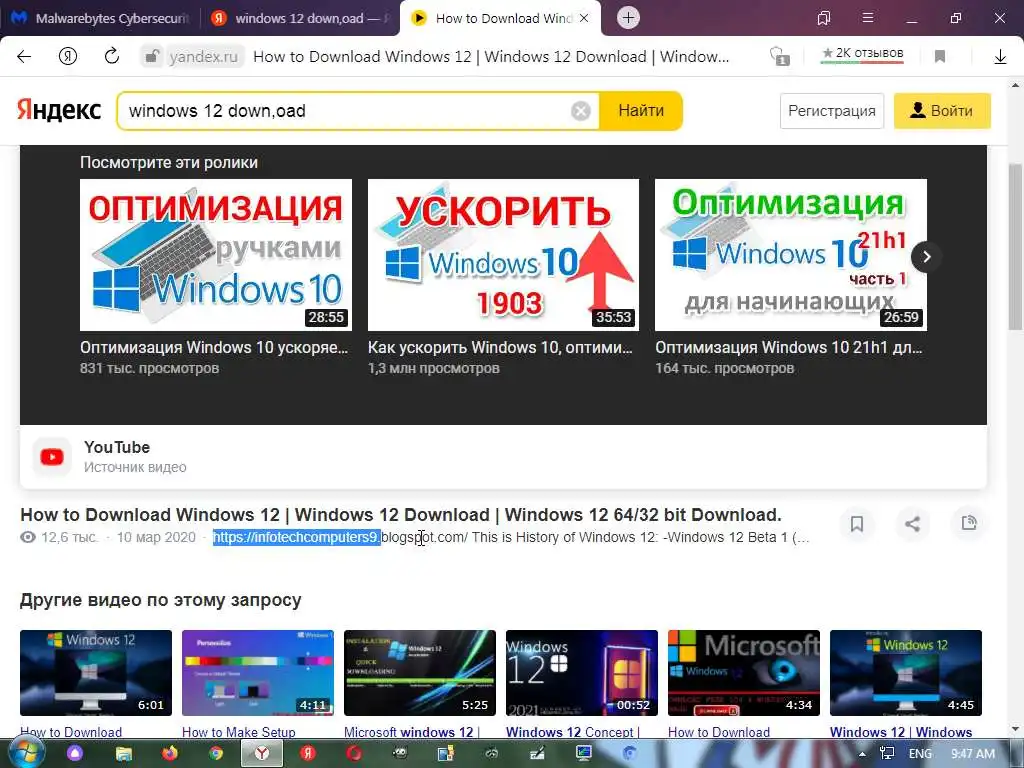This screenshot has height=768, width=1024.
Task: Switch to the Malwarebytes Cybersecurity tab
Action: point(101,18)
